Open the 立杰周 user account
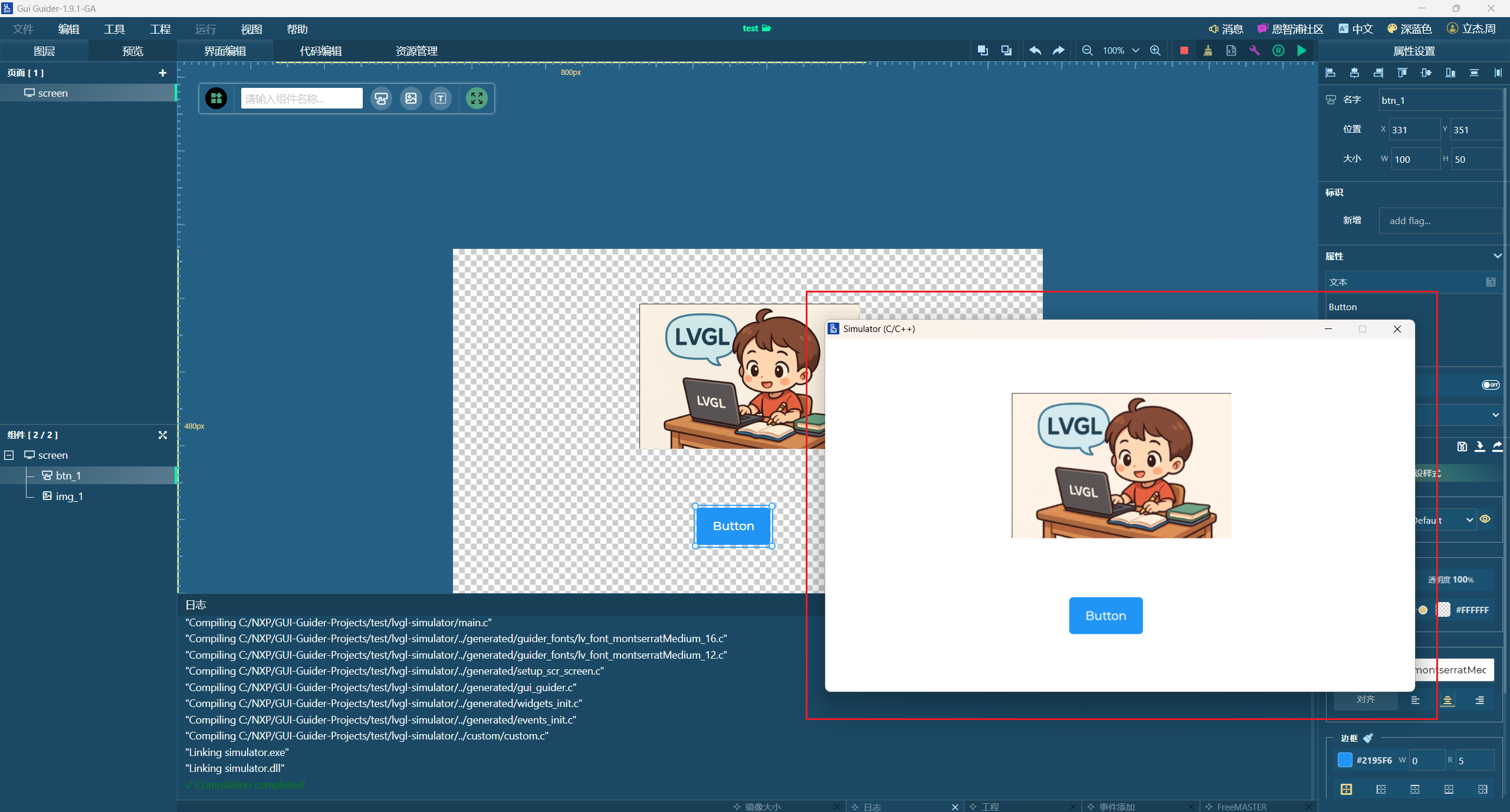The image size is (1510, 812). (1471, 29)
